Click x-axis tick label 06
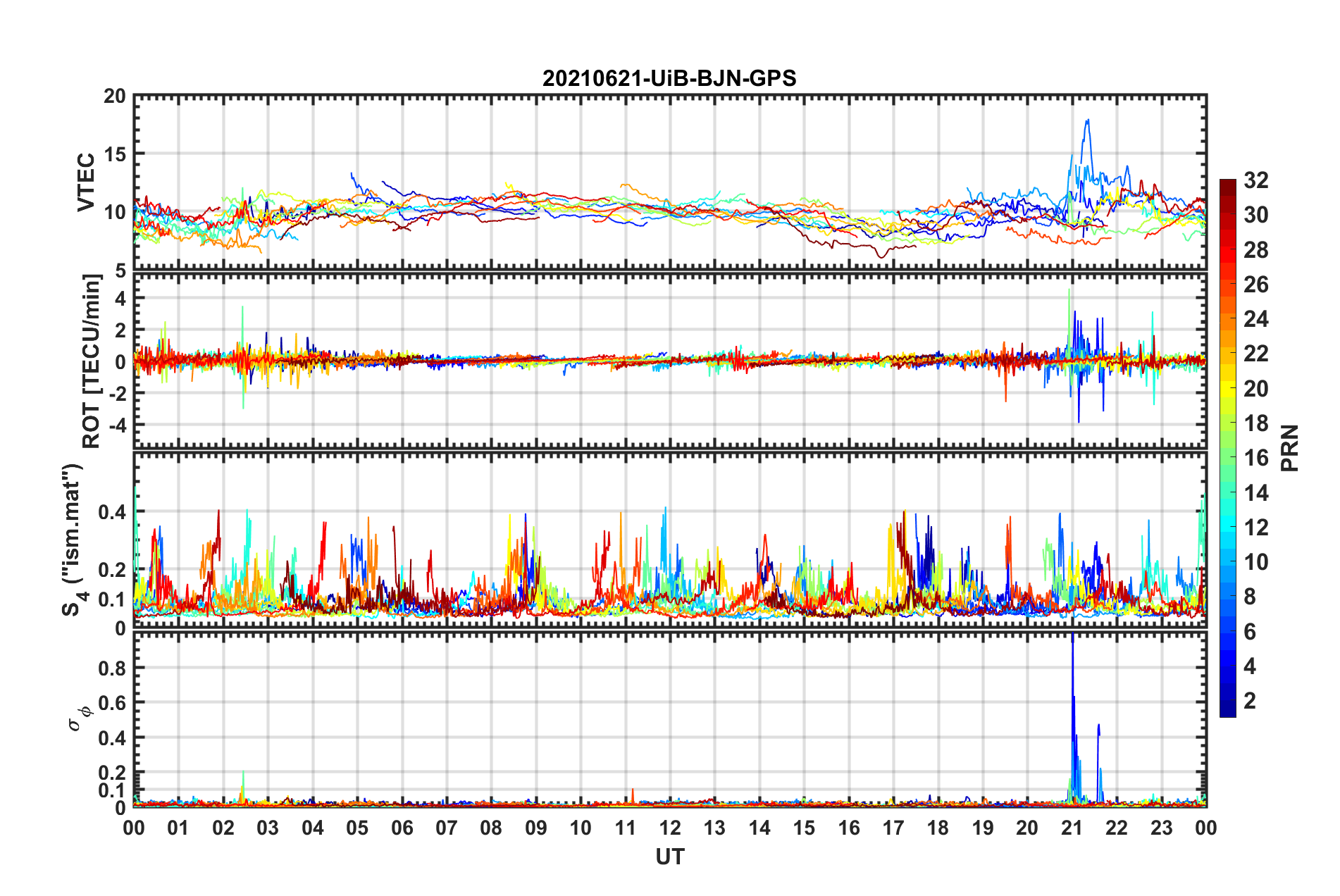 [x=402, y=828]
